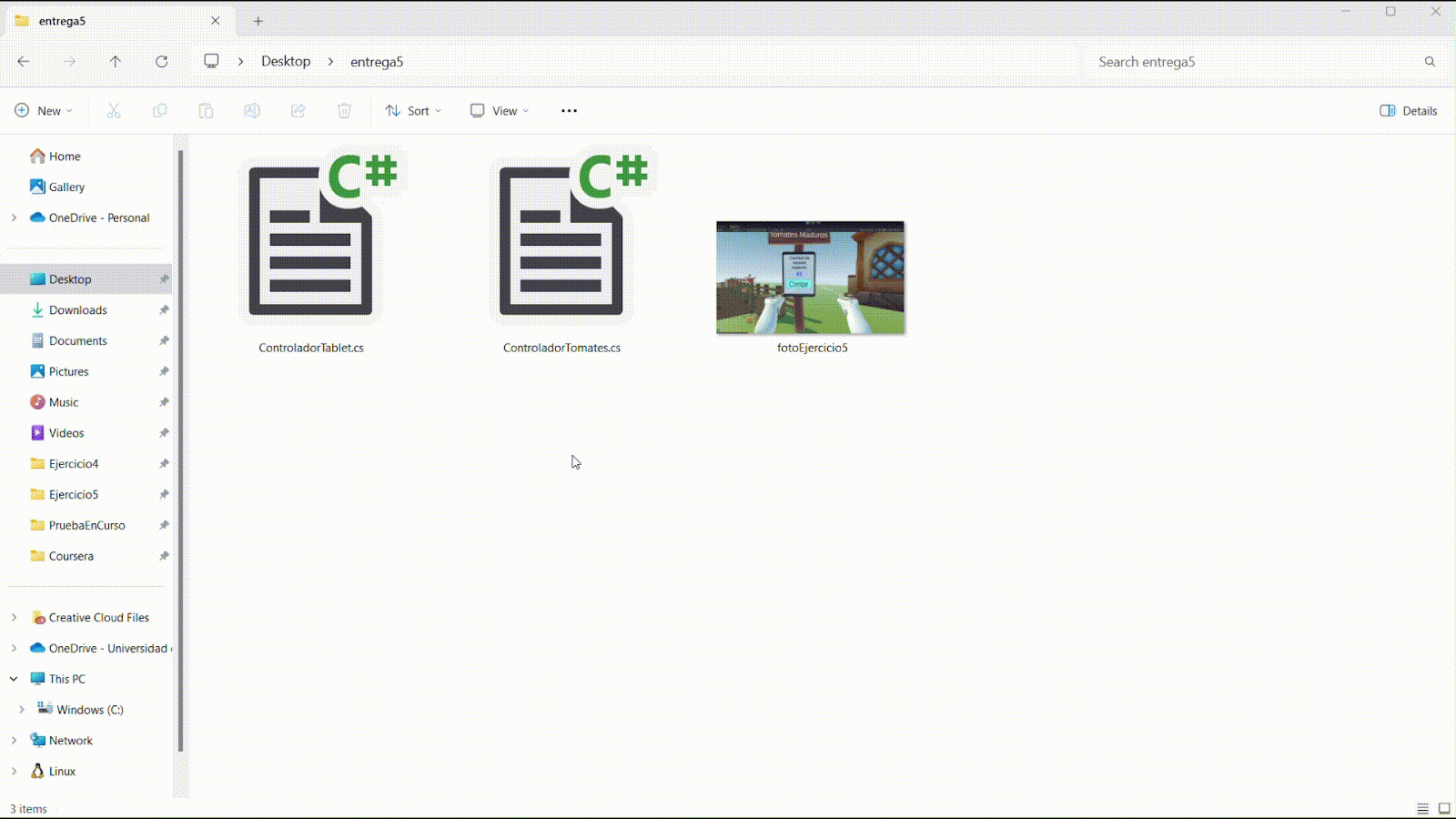Switch to large thumbnails view icon
The height and width of the screenshot is (819, 1456).
point(1444,808)
